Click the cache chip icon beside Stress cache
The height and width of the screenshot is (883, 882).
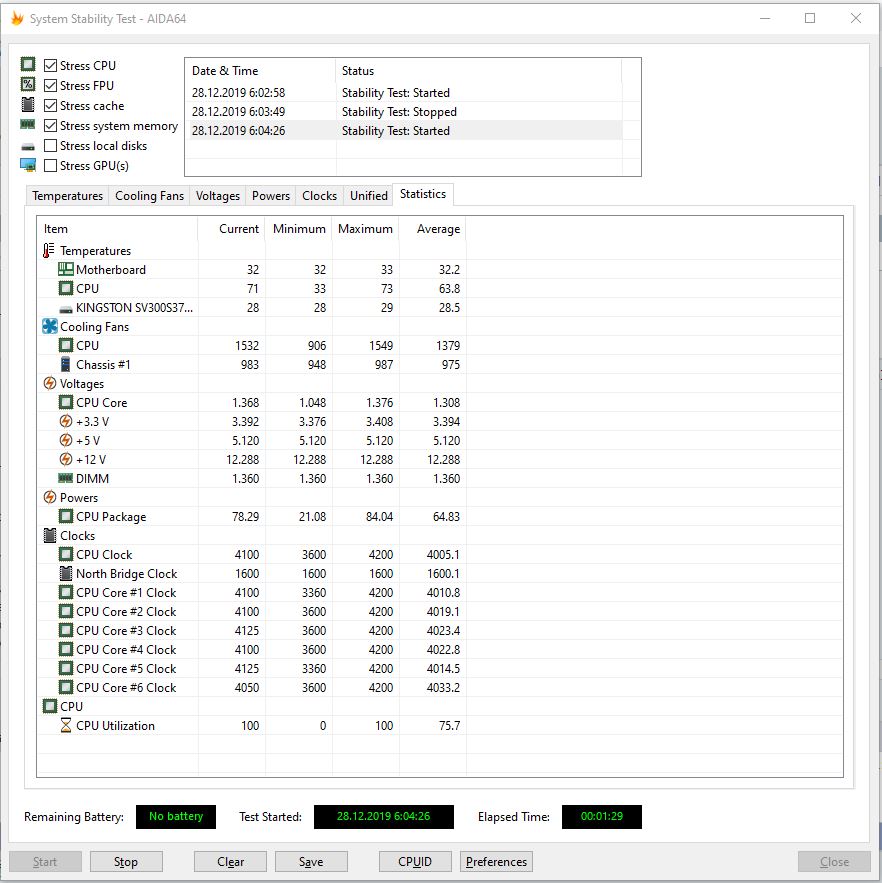(x=28, y=105)
